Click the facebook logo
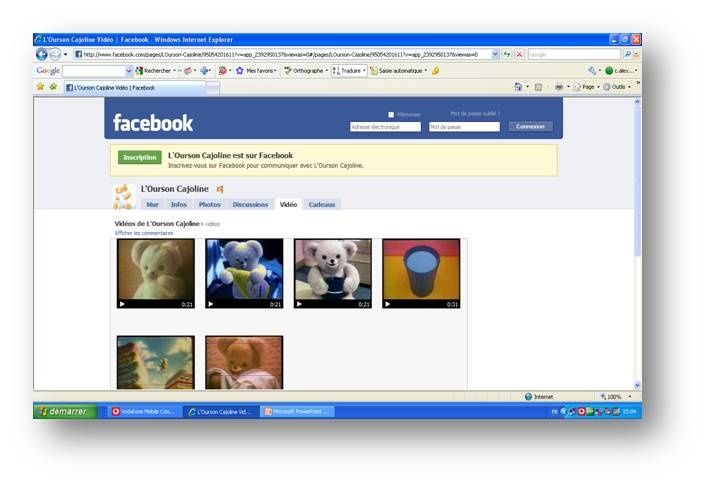 153,123
